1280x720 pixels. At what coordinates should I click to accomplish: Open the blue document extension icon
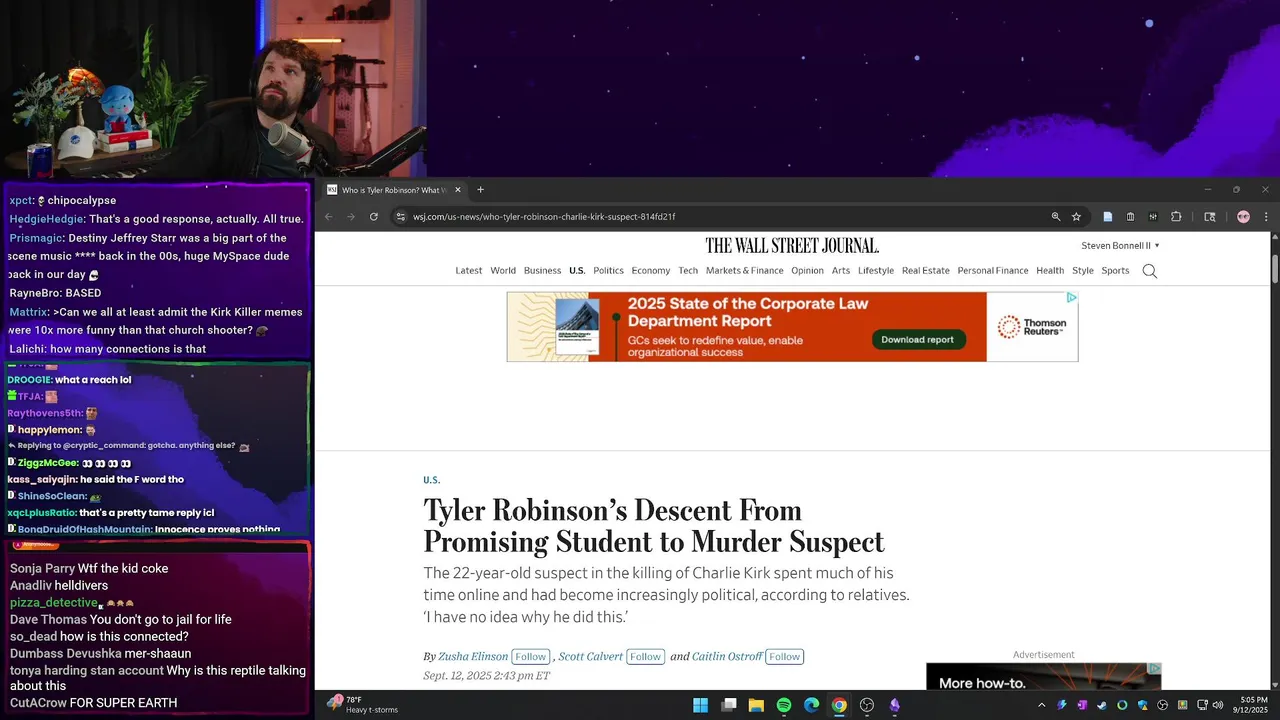[x=1108, y=216]
